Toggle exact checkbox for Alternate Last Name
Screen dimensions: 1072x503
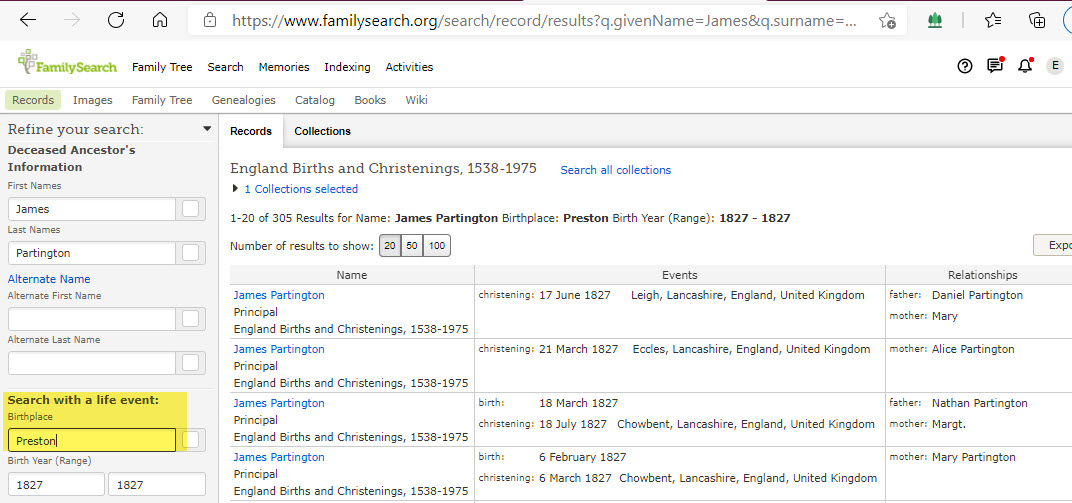[x=191, y=362]
